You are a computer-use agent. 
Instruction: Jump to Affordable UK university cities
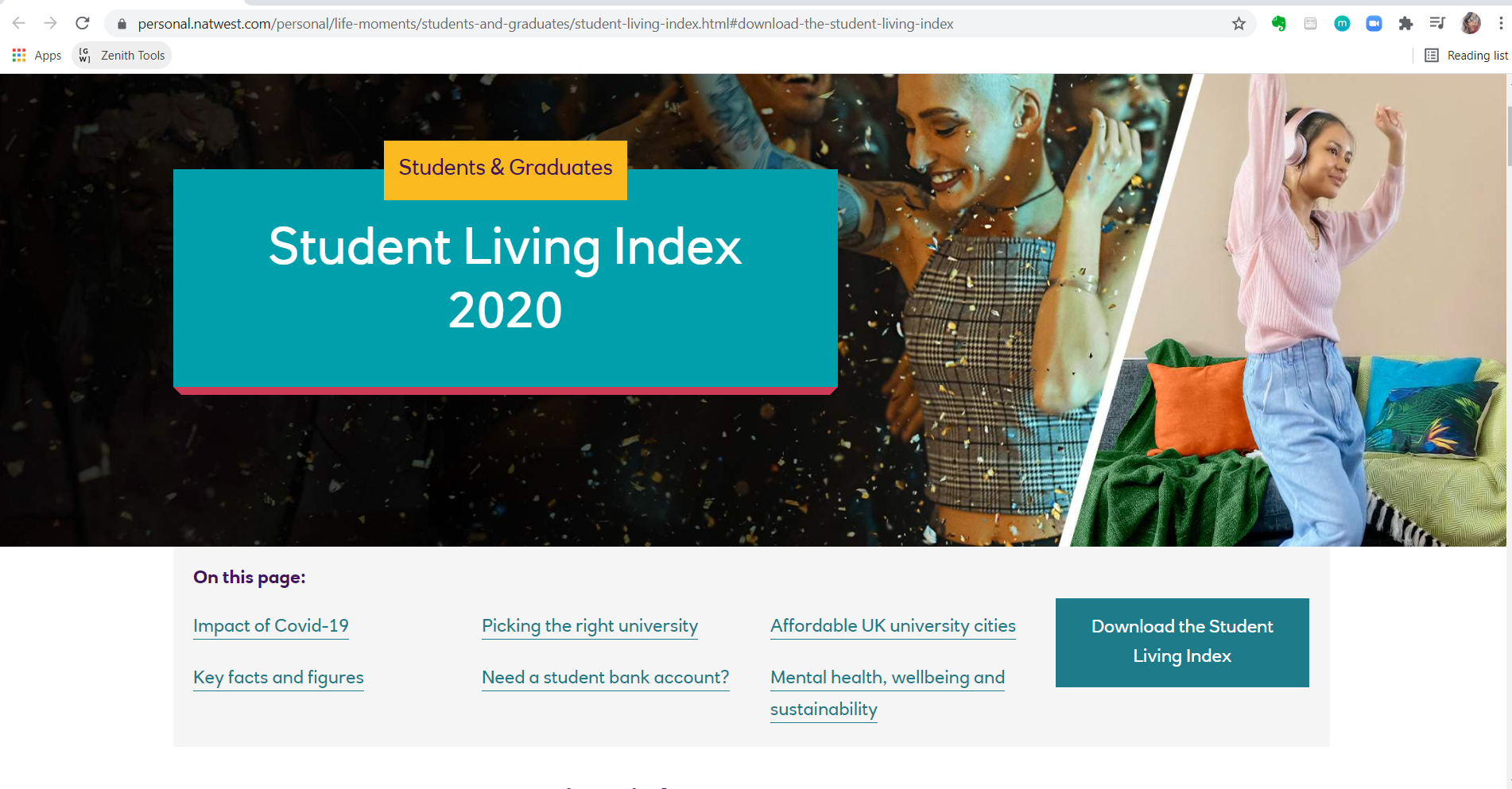[893, 626]
